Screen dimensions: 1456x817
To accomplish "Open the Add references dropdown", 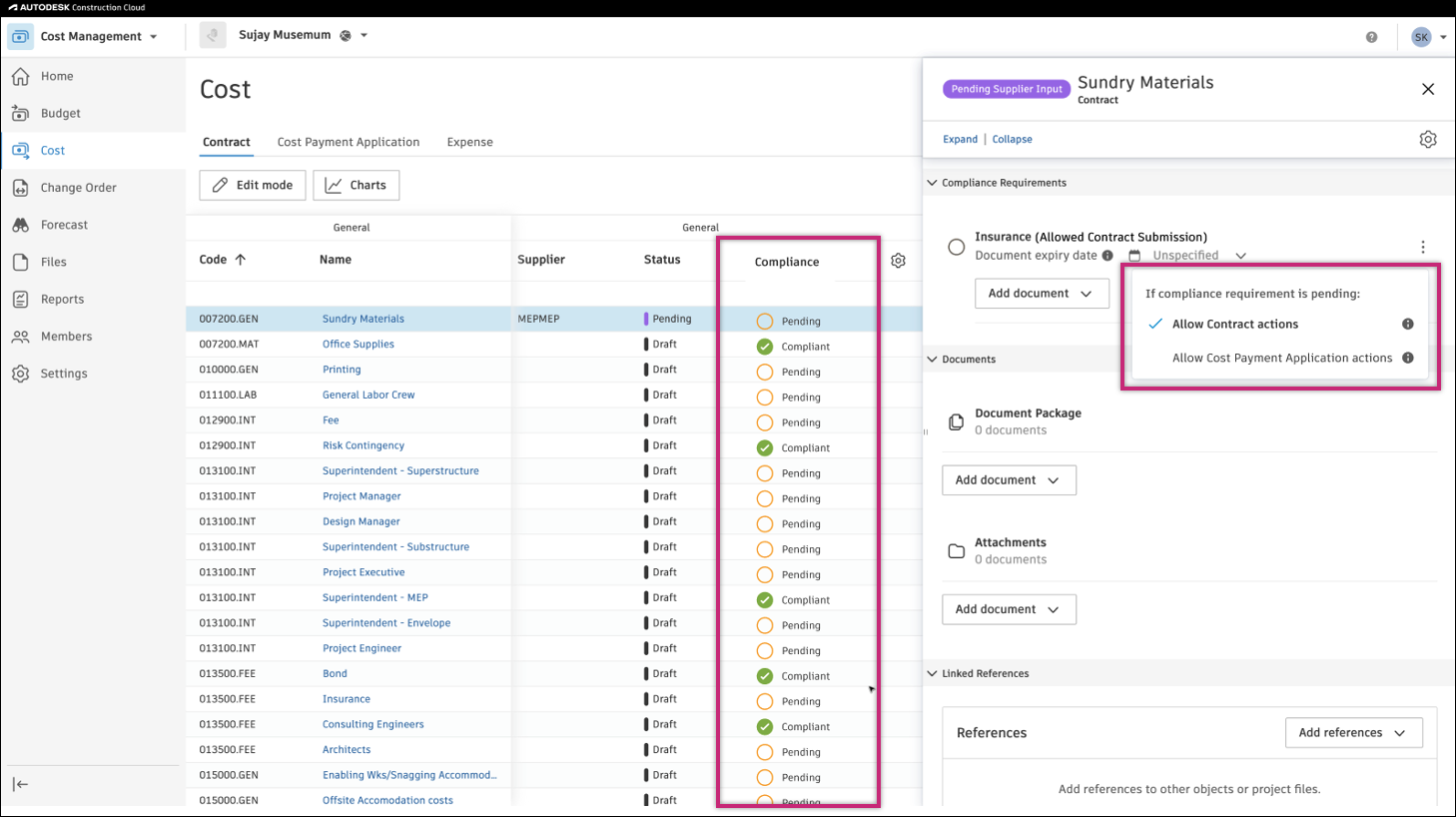I will click(1353, 732).
